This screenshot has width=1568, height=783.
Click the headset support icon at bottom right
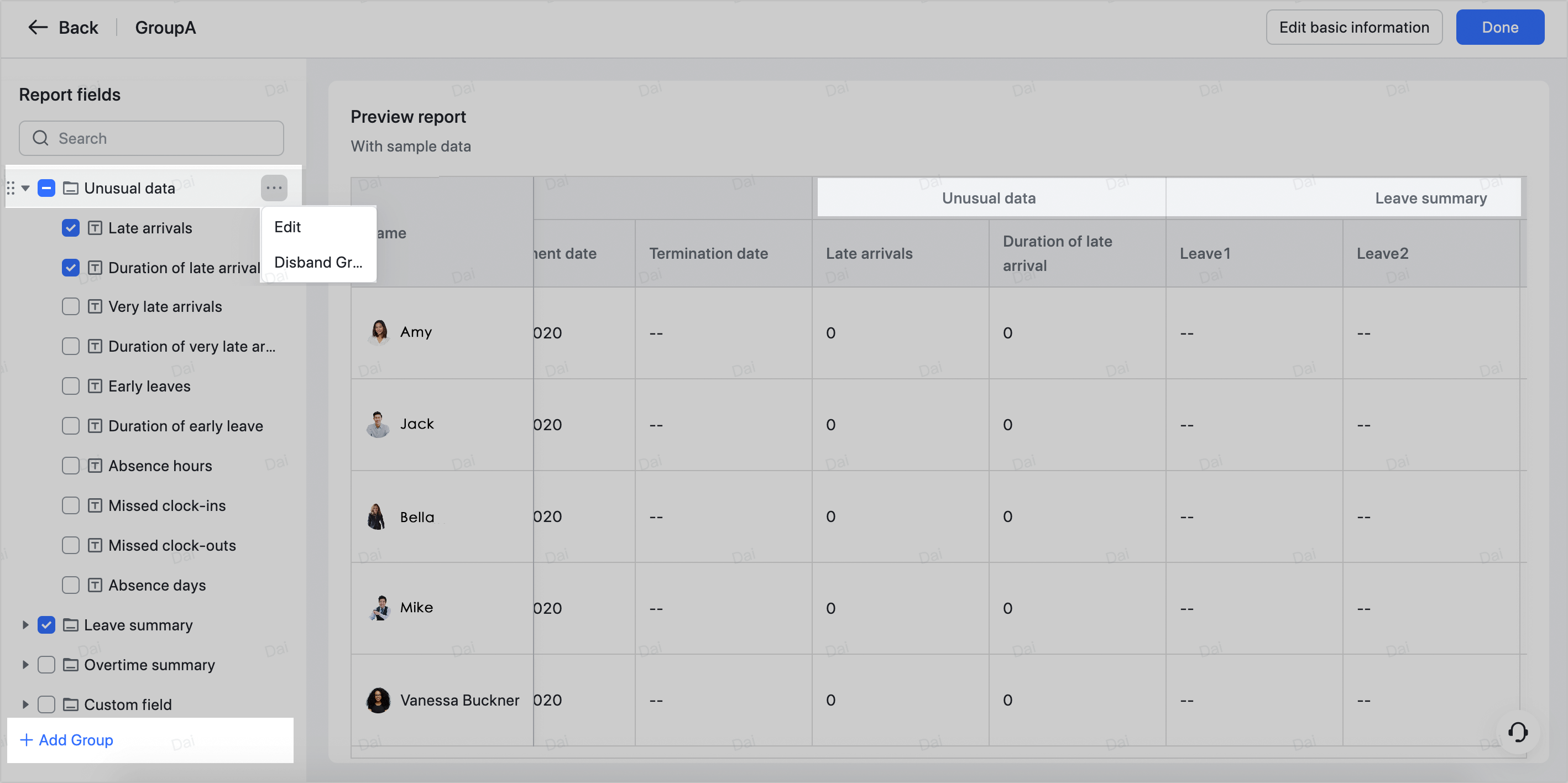pyautogui.click(x=1518, y=733)
